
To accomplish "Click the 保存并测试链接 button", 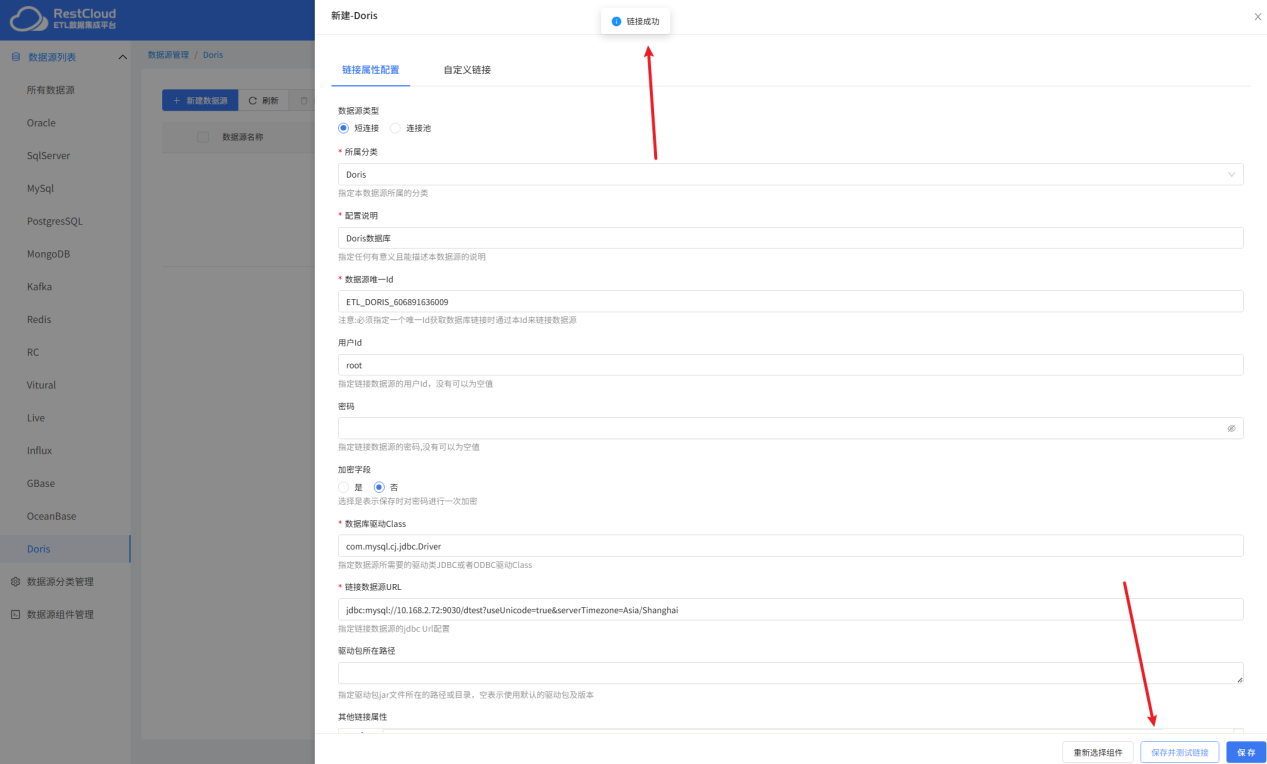I will (x=1180, y=752).
